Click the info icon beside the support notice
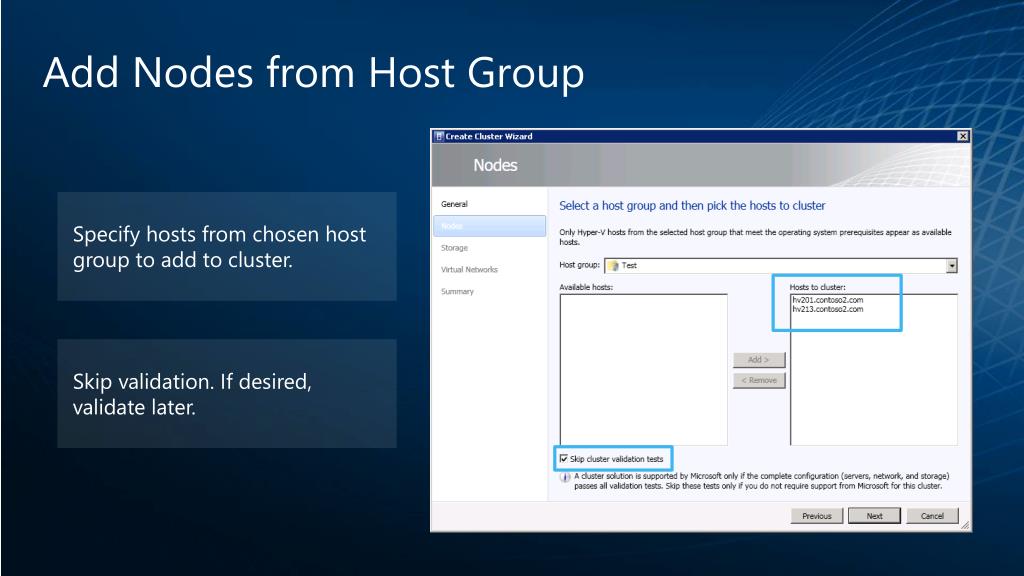 pos(565,477)
